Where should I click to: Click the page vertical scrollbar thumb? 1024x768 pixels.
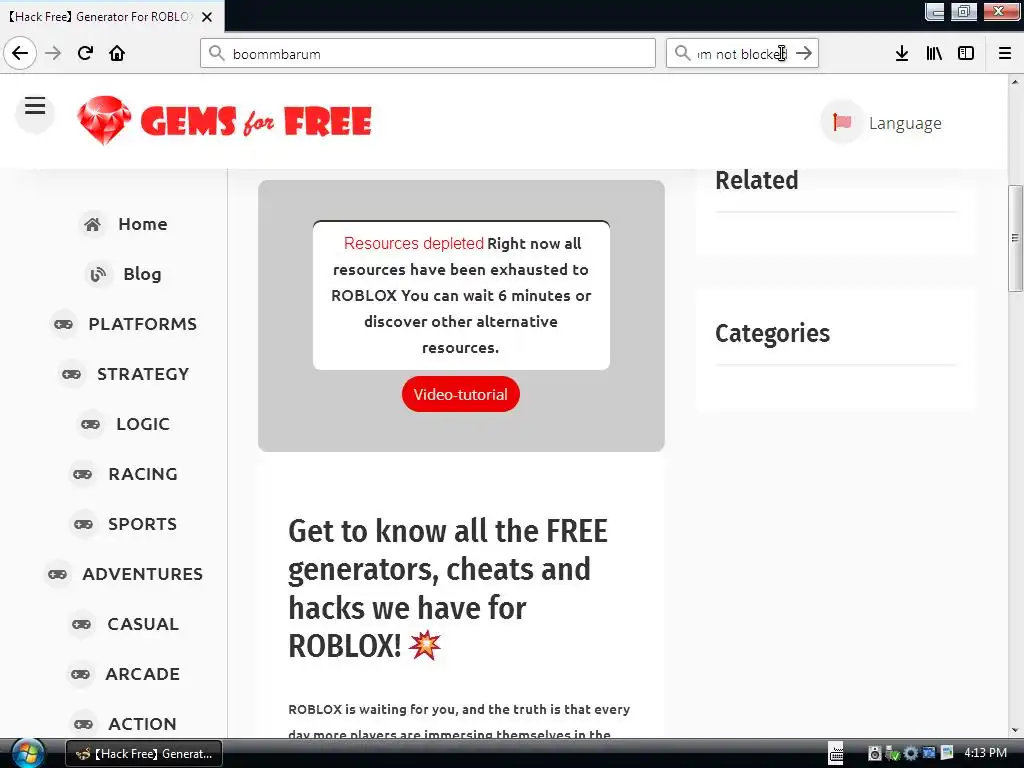point(1015,238)
